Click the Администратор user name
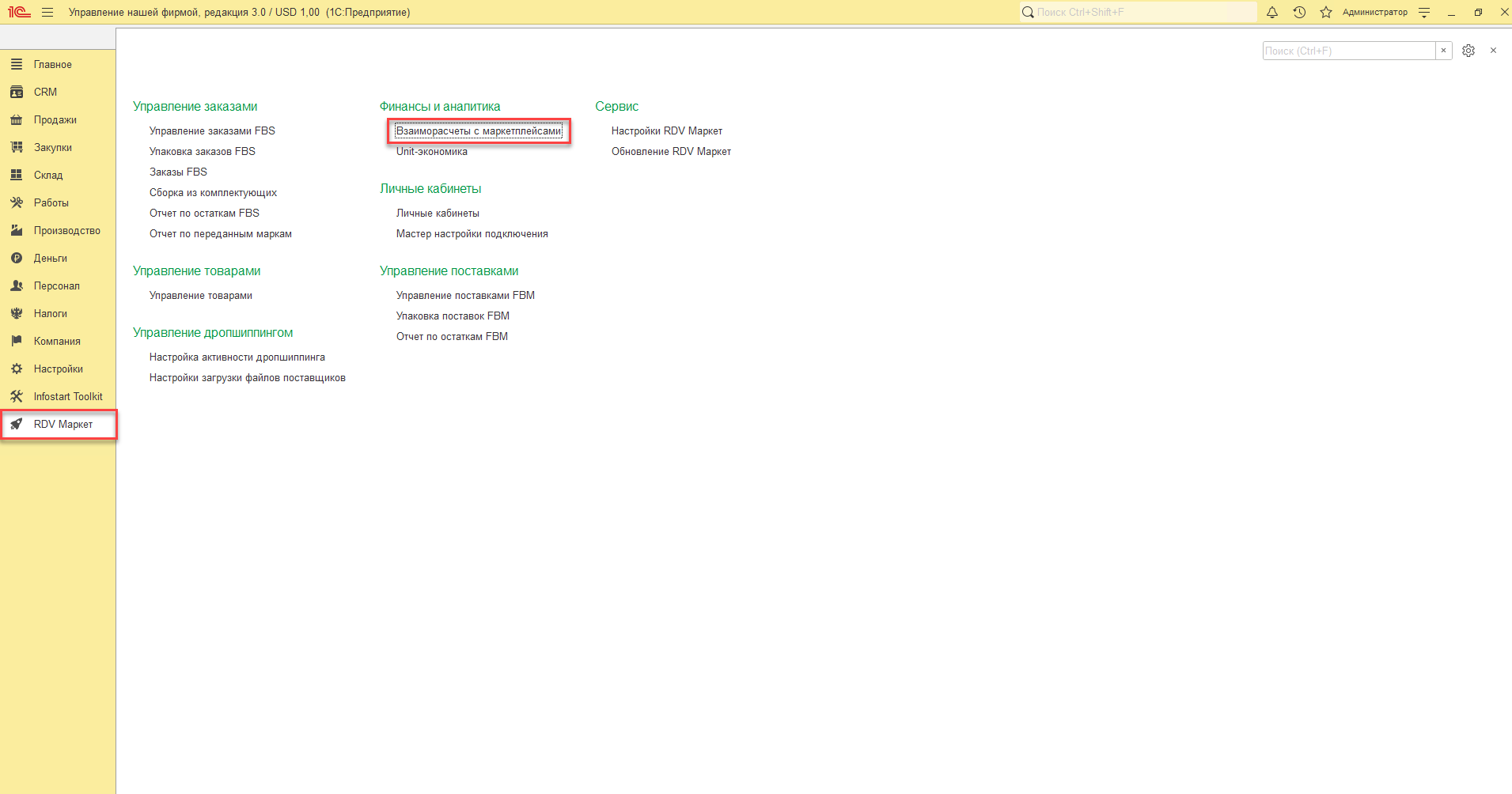Viewport: 1512px width, 794px height. [x=1375, y=12]
